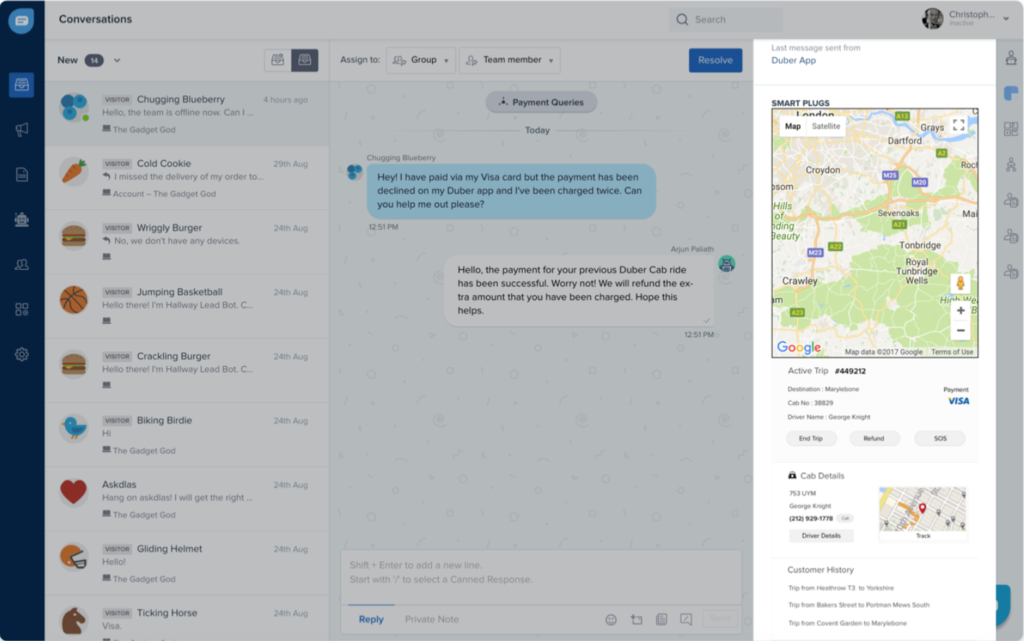Open the top user profile icon in right rail
The image size is (1024, 641).
pyautogui.click(x=1011, y=58)
